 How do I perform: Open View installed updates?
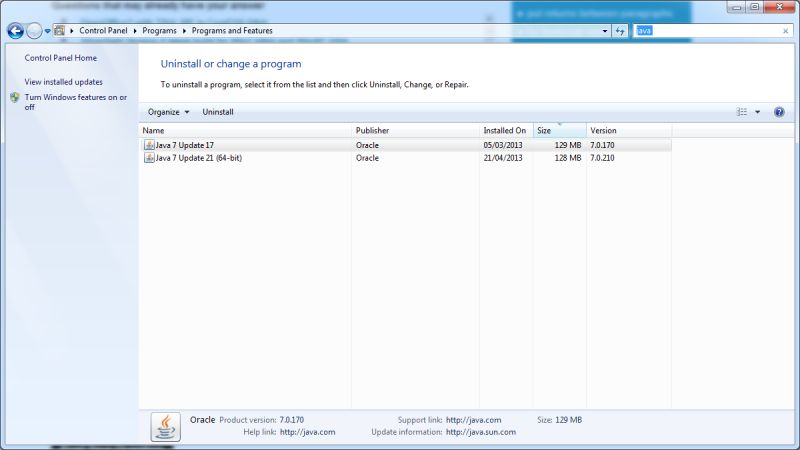63,82
